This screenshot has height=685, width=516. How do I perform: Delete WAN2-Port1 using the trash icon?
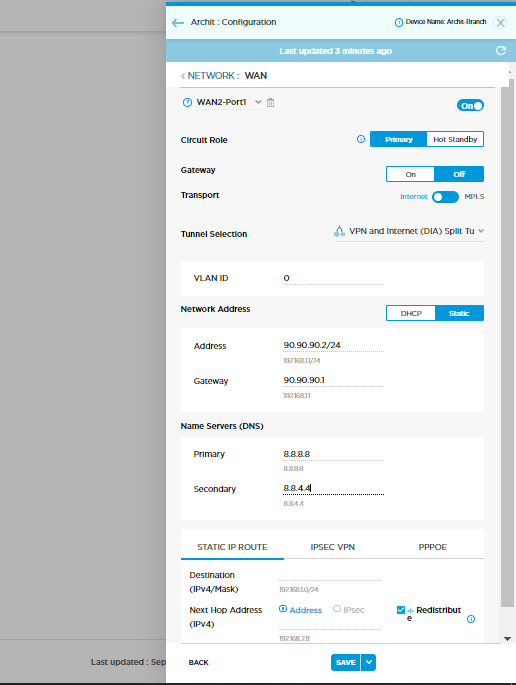point(270,103)
